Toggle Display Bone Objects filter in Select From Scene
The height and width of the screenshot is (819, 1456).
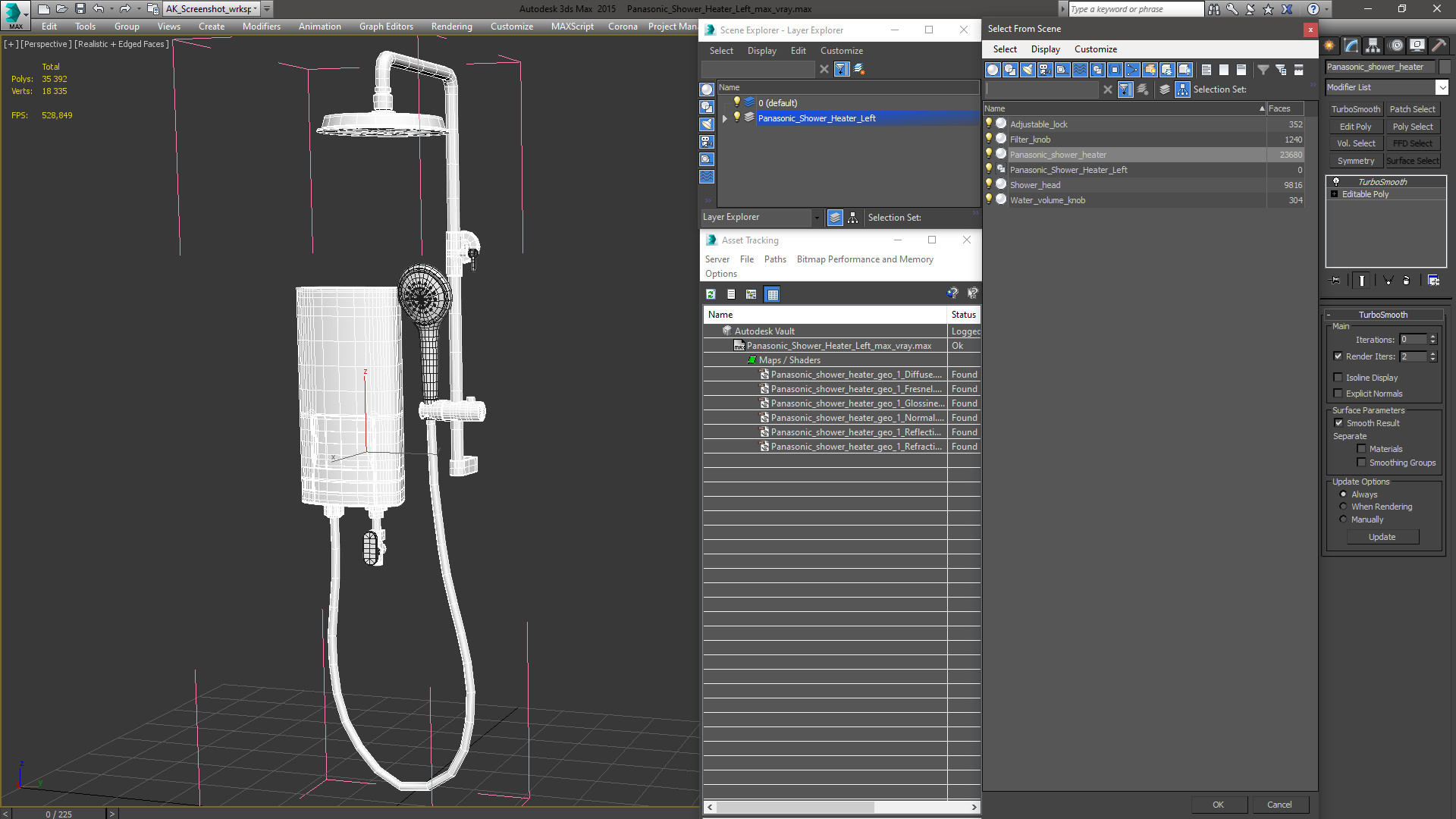[1132, 70]
